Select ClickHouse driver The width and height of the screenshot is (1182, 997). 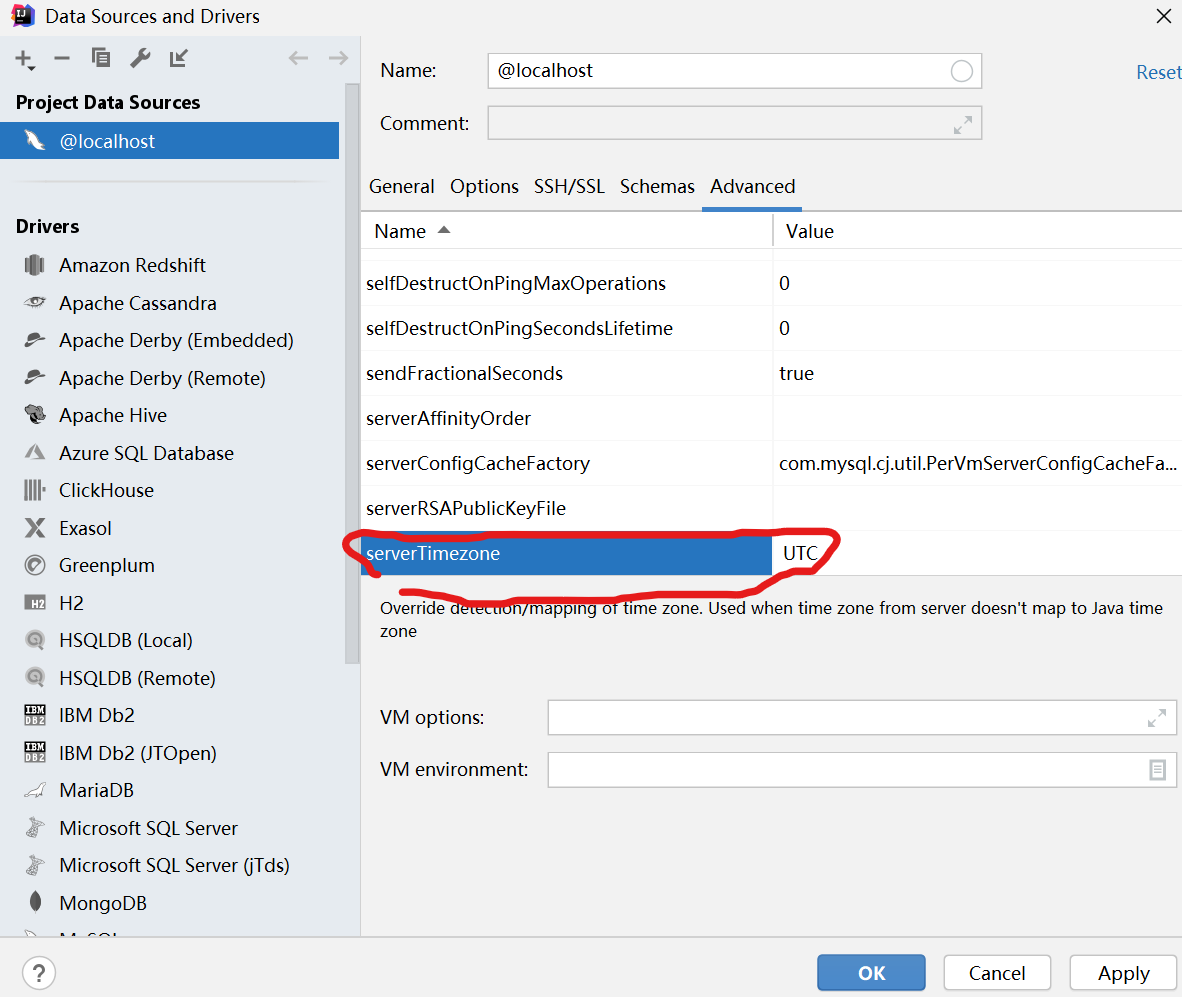coord(106,491)
